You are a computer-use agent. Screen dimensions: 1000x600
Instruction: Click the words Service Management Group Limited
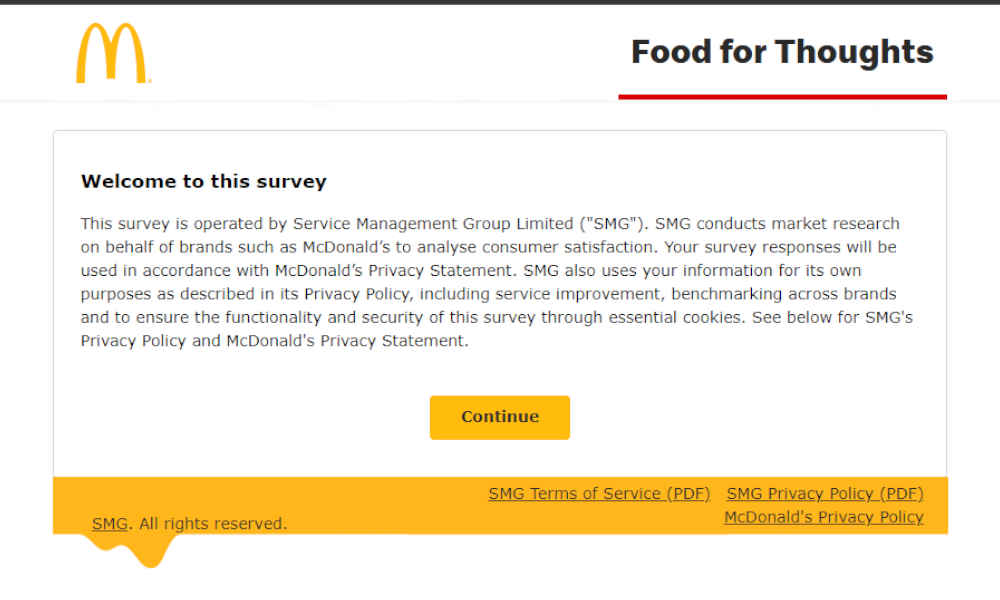[x=433, y=224]
